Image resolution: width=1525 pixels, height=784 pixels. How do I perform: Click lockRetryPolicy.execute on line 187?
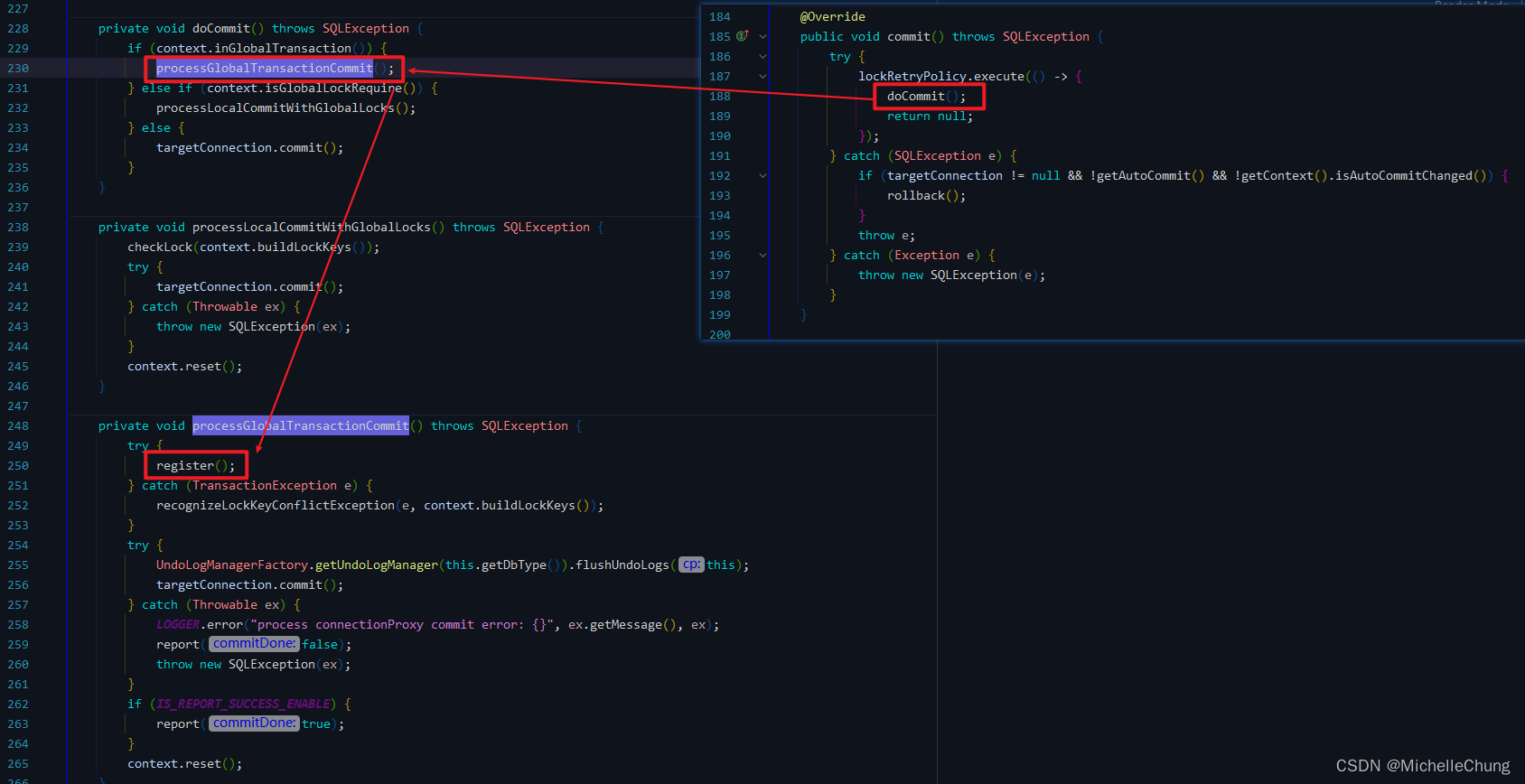click(941, 77)
